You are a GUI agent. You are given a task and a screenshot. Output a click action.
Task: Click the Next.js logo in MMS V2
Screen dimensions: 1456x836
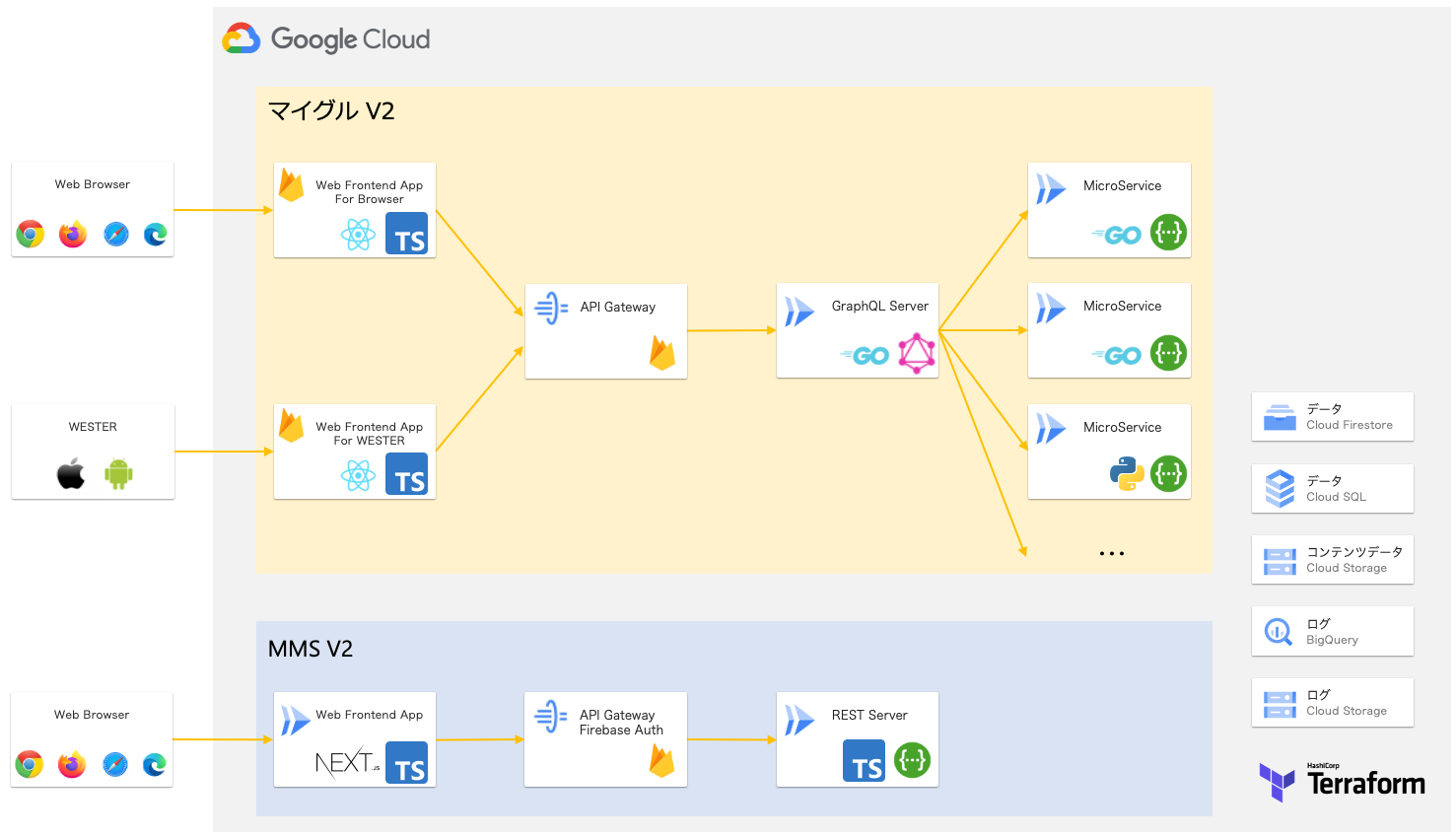pyautogui.click(x=346, y=762)
